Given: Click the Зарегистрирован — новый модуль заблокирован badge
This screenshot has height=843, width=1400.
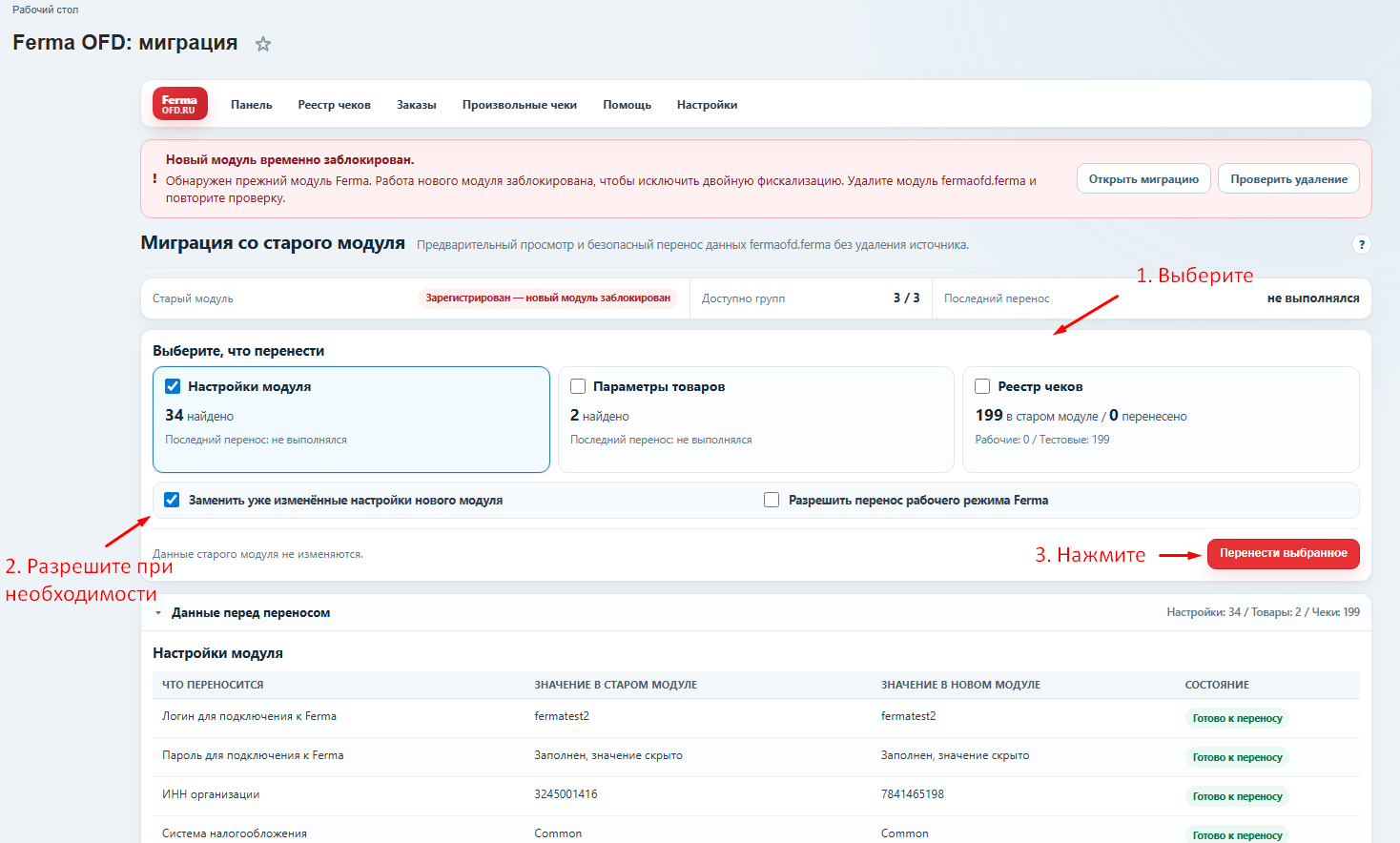Looking at the screenshot, I should pos(547,298).
